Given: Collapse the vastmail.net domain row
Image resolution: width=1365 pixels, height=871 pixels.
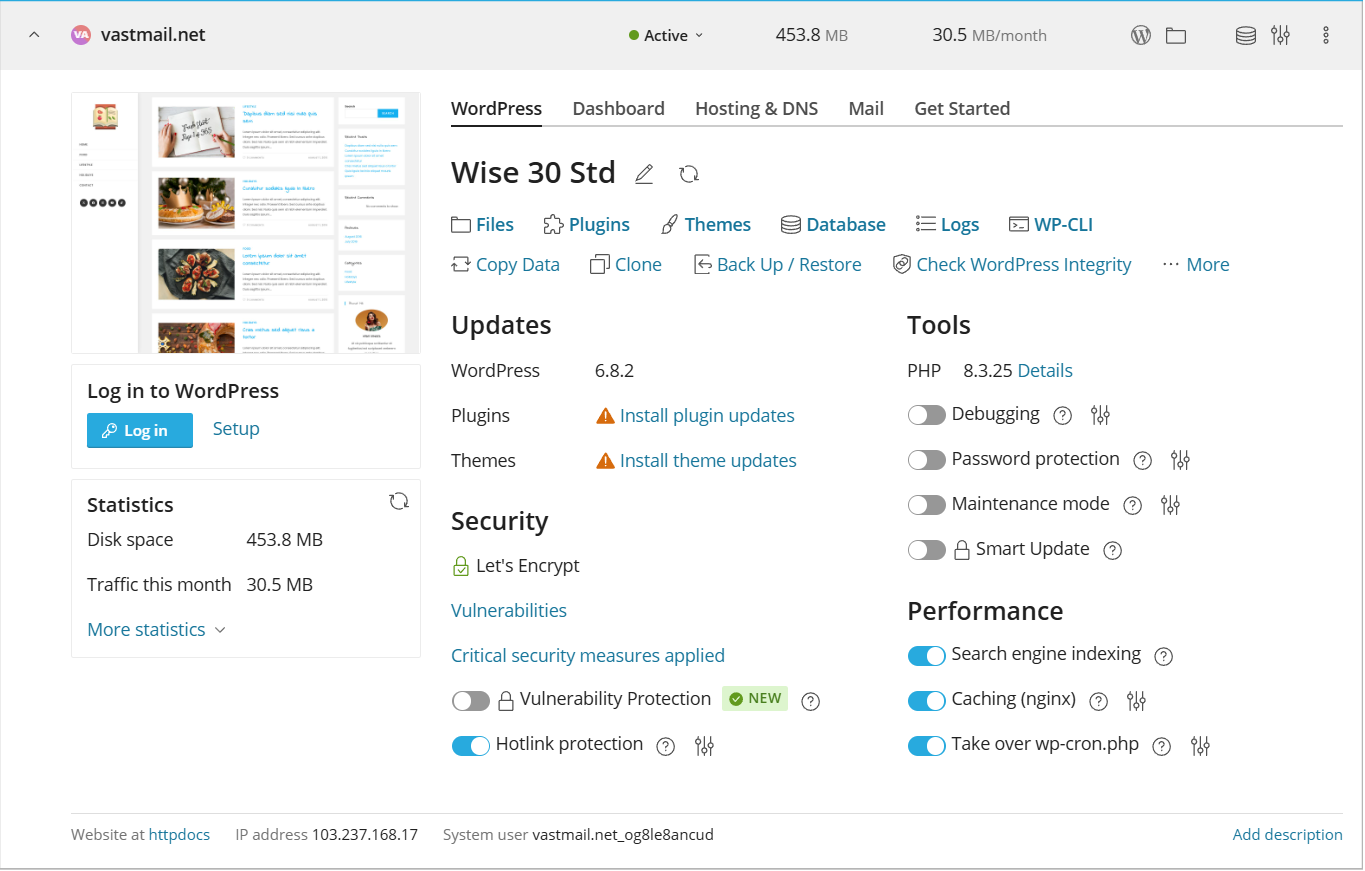Looking at the screenshot, I should [x=34, y=35].
